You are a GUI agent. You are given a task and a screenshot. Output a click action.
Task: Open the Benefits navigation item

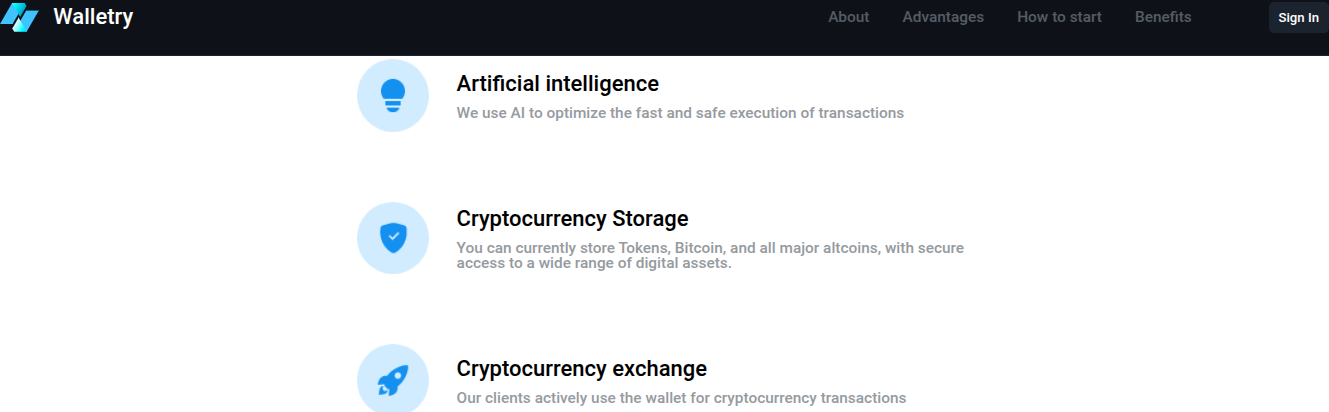tap(1163, 17)
